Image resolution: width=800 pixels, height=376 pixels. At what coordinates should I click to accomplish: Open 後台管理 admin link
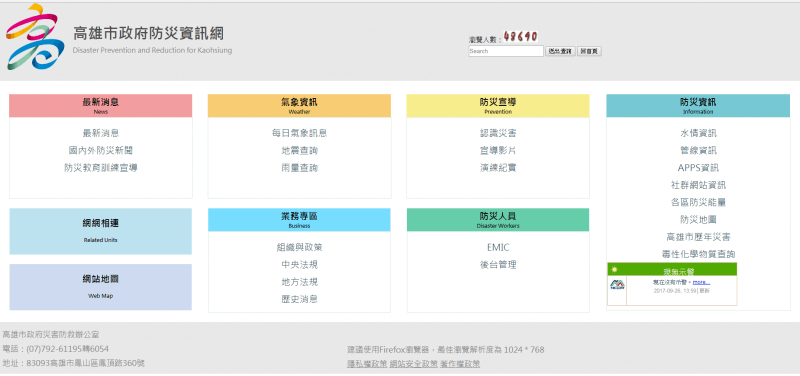[x=498, y=265]
